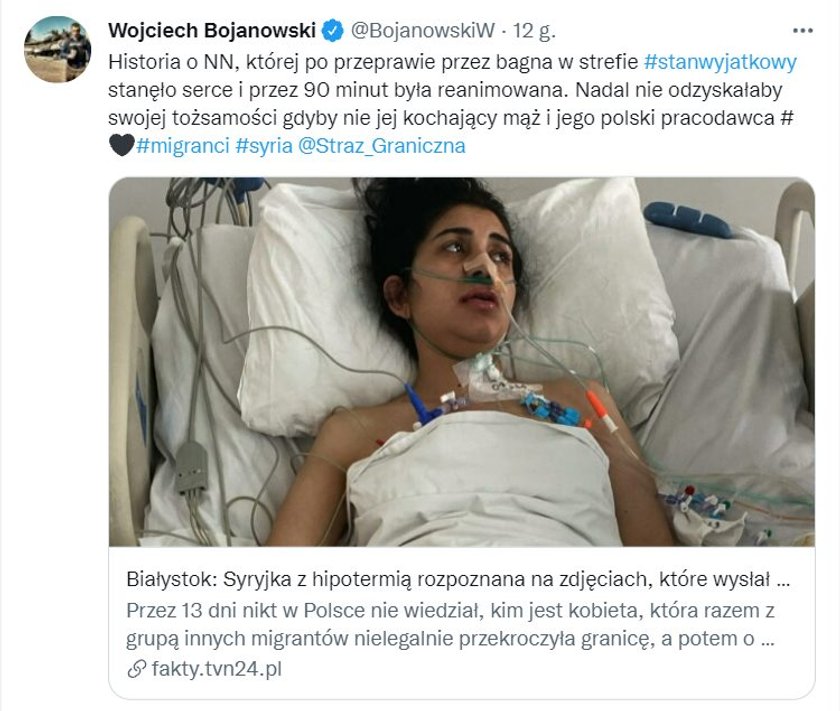Open the #syria hashtag
The width and height of the screenshot is (840, 711).
(x=264, y=146)
